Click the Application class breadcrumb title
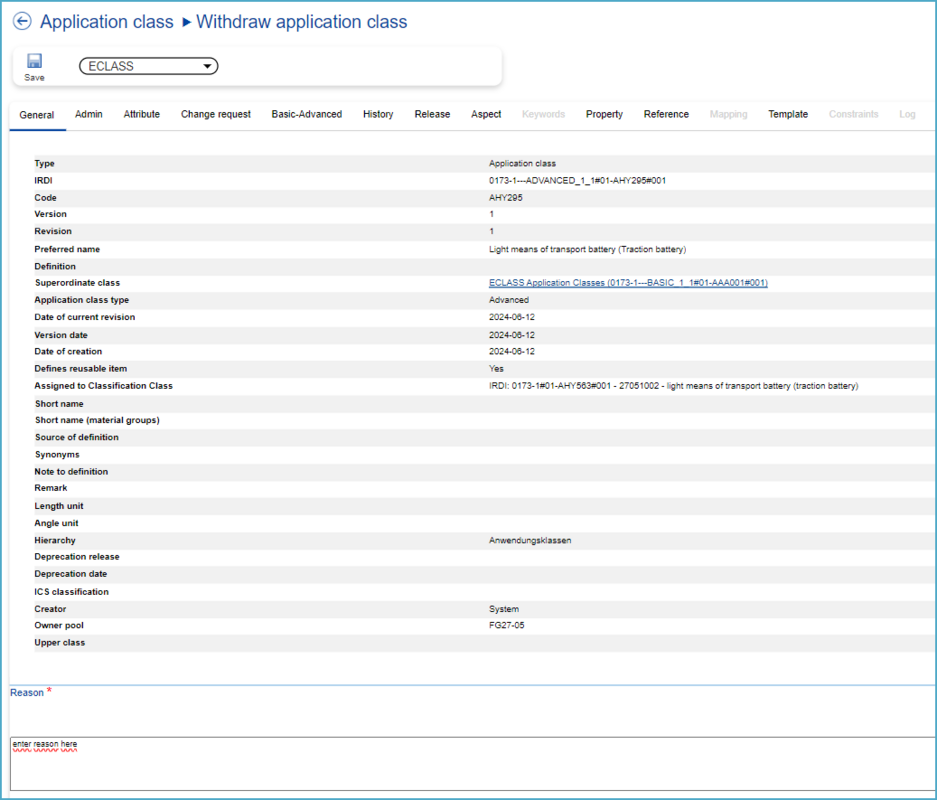The width and height of the screenshot is (937, 800). (107, 22)
